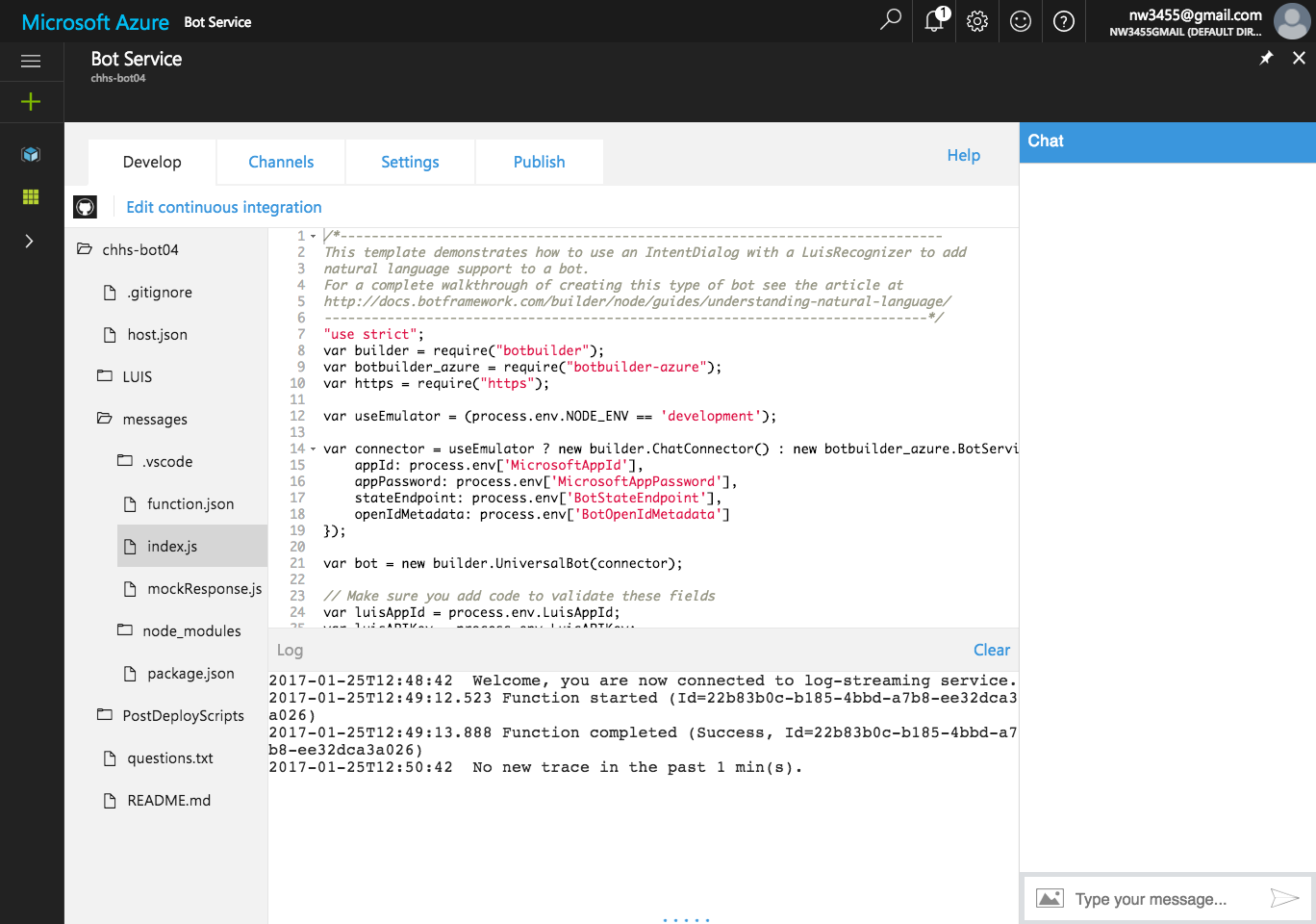Send feedback using the smiley icon

[x=1020, y=21]
